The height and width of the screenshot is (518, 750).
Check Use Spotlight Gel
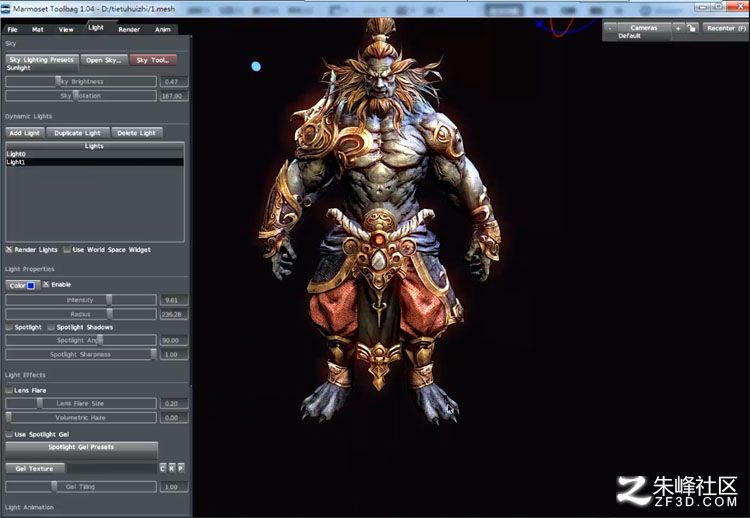[9, 434]
